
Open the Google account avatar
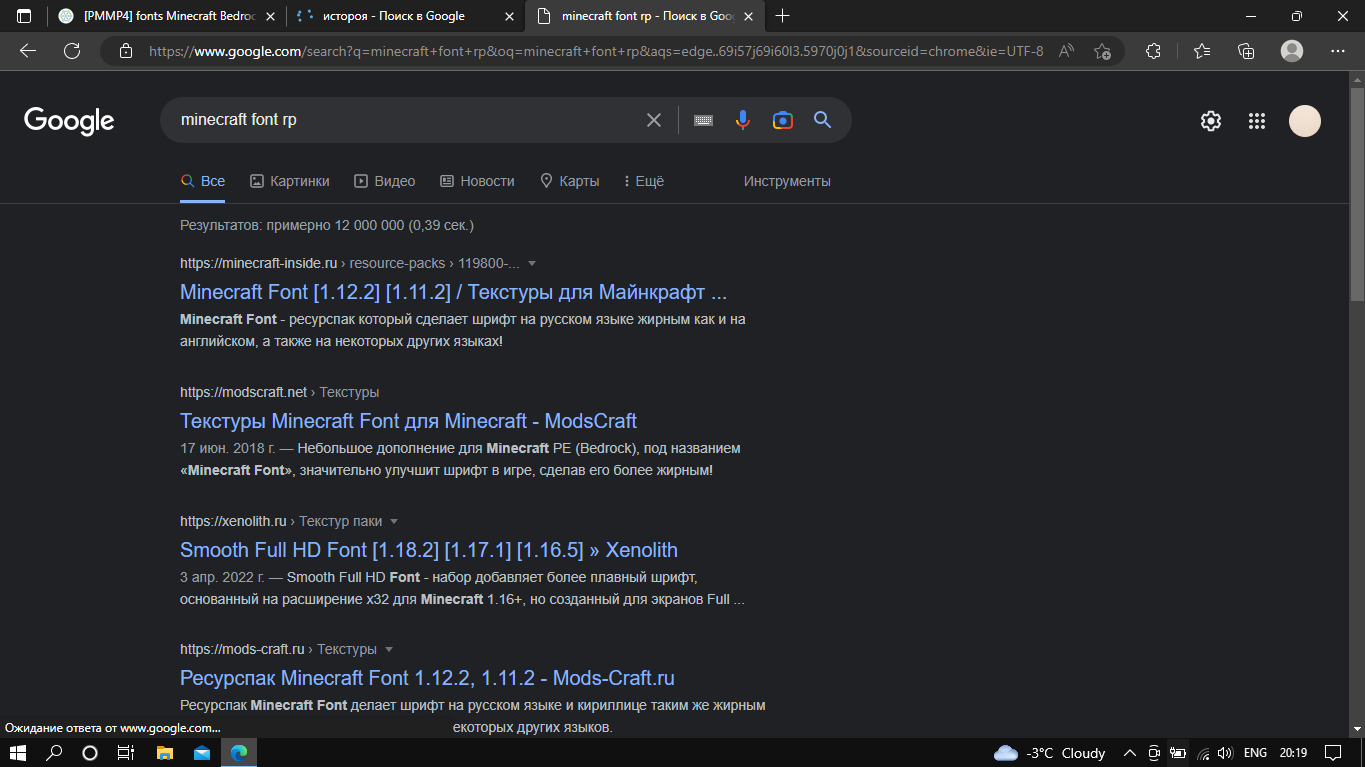(1305, 121)
